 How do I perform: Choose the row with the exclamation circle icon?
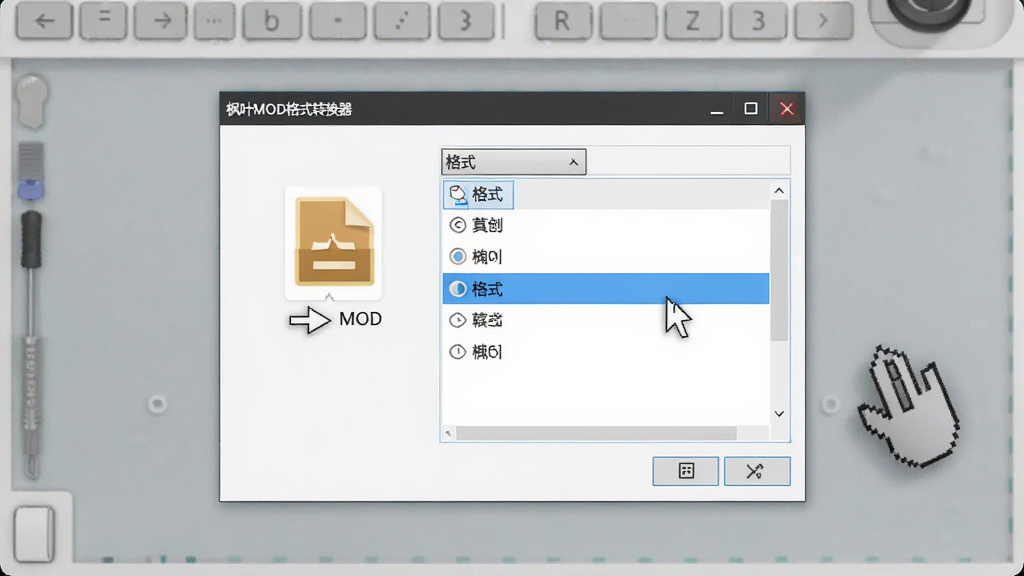(606, 352)
